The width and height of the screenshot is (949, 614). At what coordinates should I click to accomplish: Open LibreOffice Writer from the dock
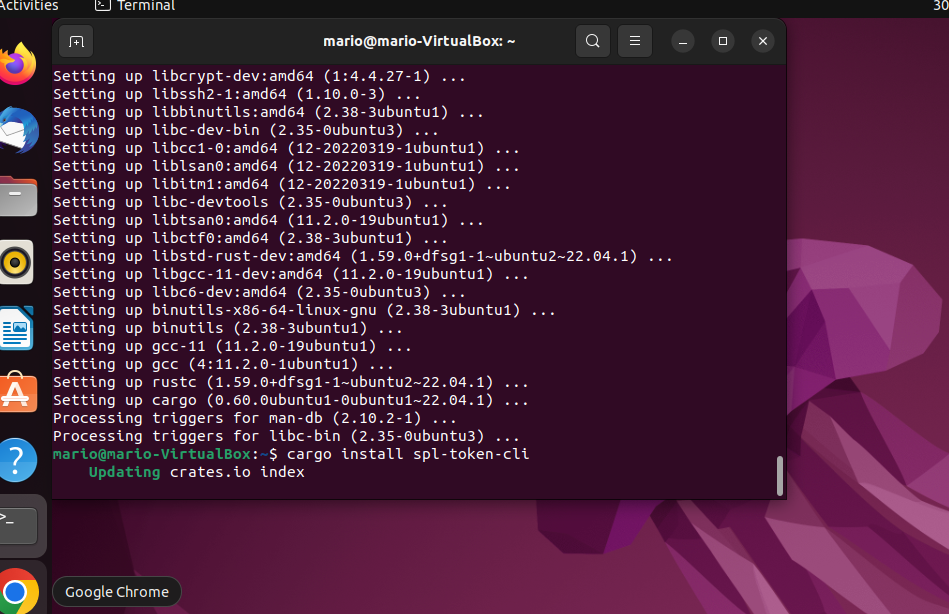pos(16,328)
